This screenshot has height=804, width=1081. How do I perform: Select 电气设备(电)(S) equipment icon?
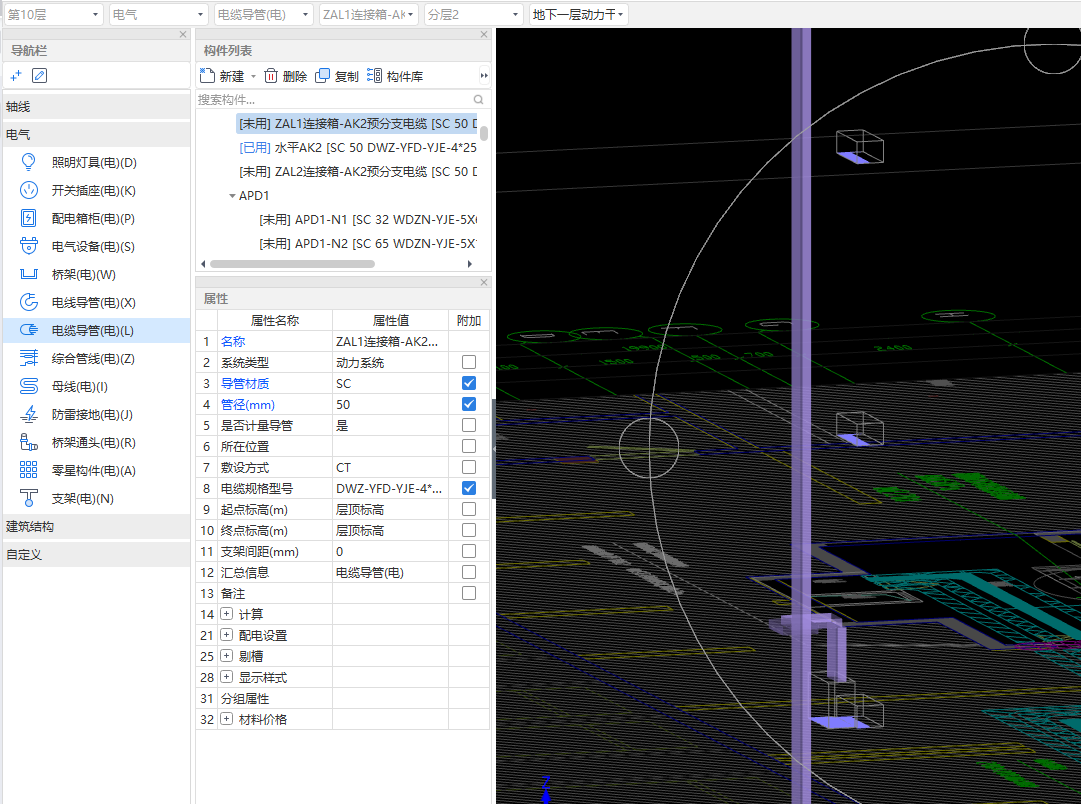point(28,246)
